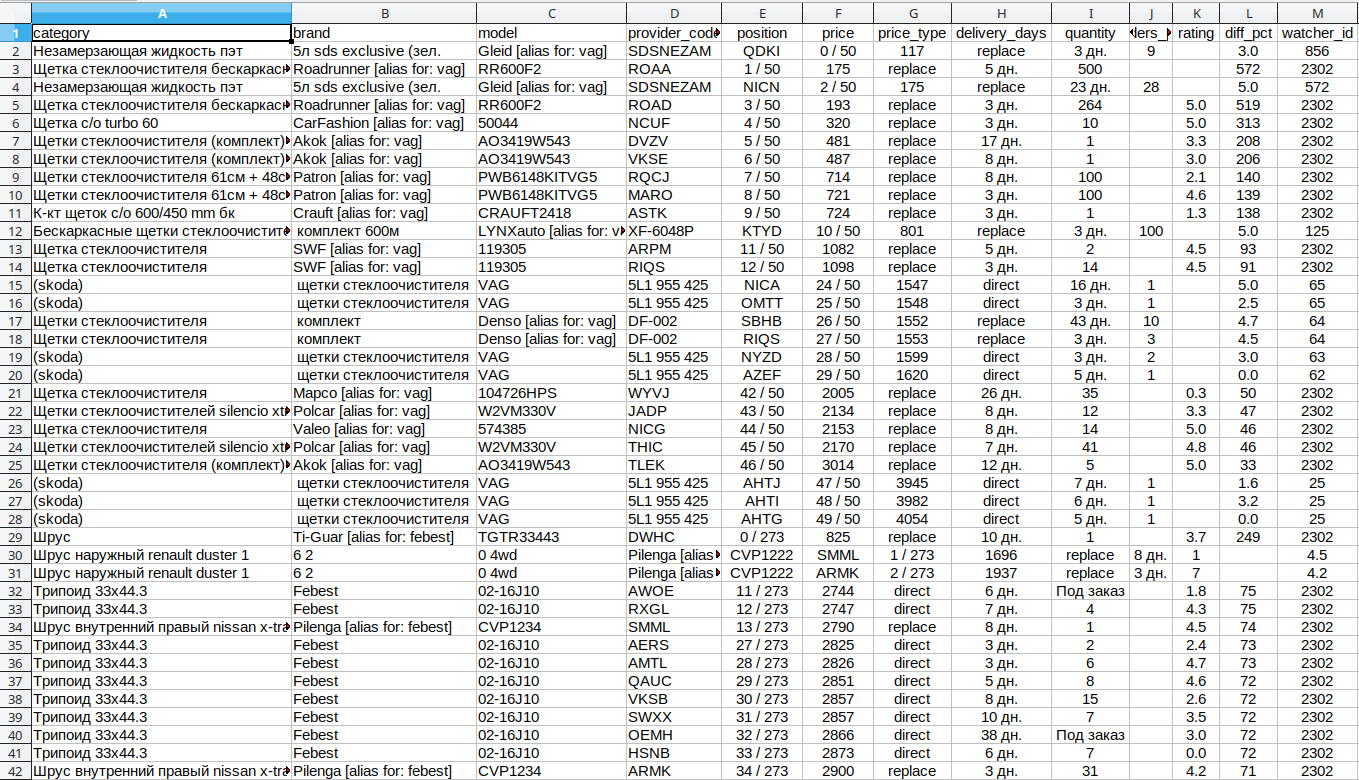
Task: Select cell 'Ti-Guar [alias for: febest]'
Action: (x=383, y=537)
